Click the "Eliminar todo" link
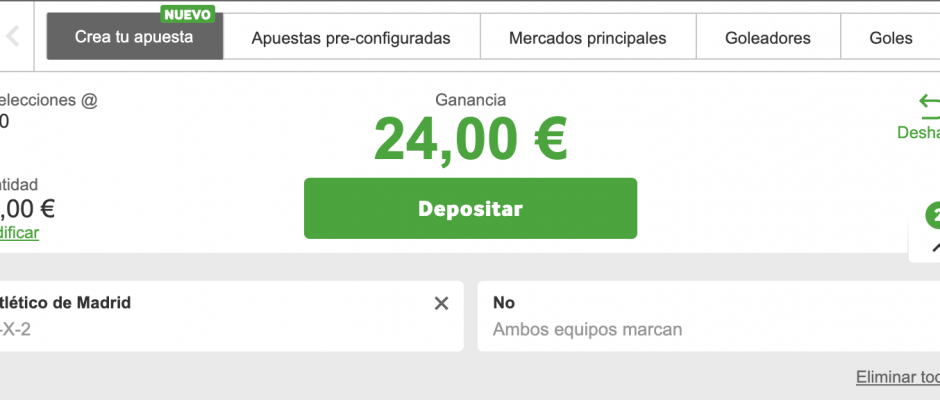940x400 pixels. (x=897, y=377)
